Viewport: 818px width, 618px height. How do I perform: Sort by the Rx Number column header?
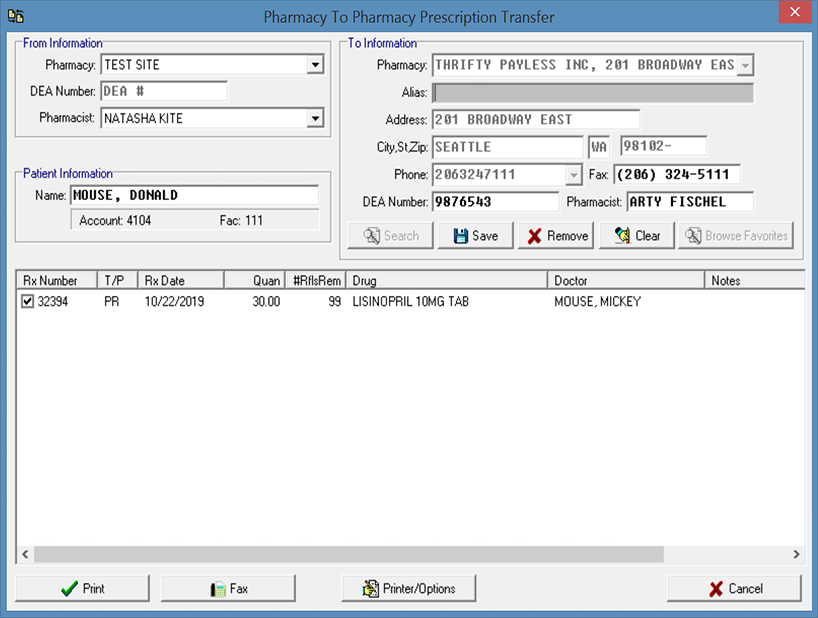(56, 281)
